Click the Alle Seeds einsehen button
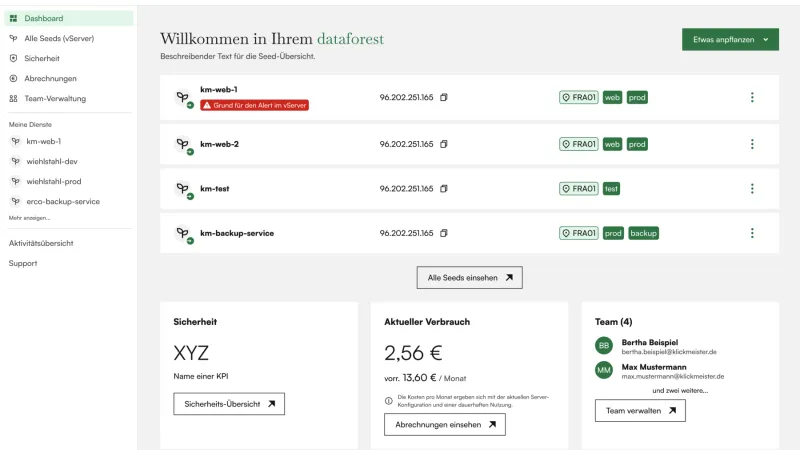 coord(469,277)
